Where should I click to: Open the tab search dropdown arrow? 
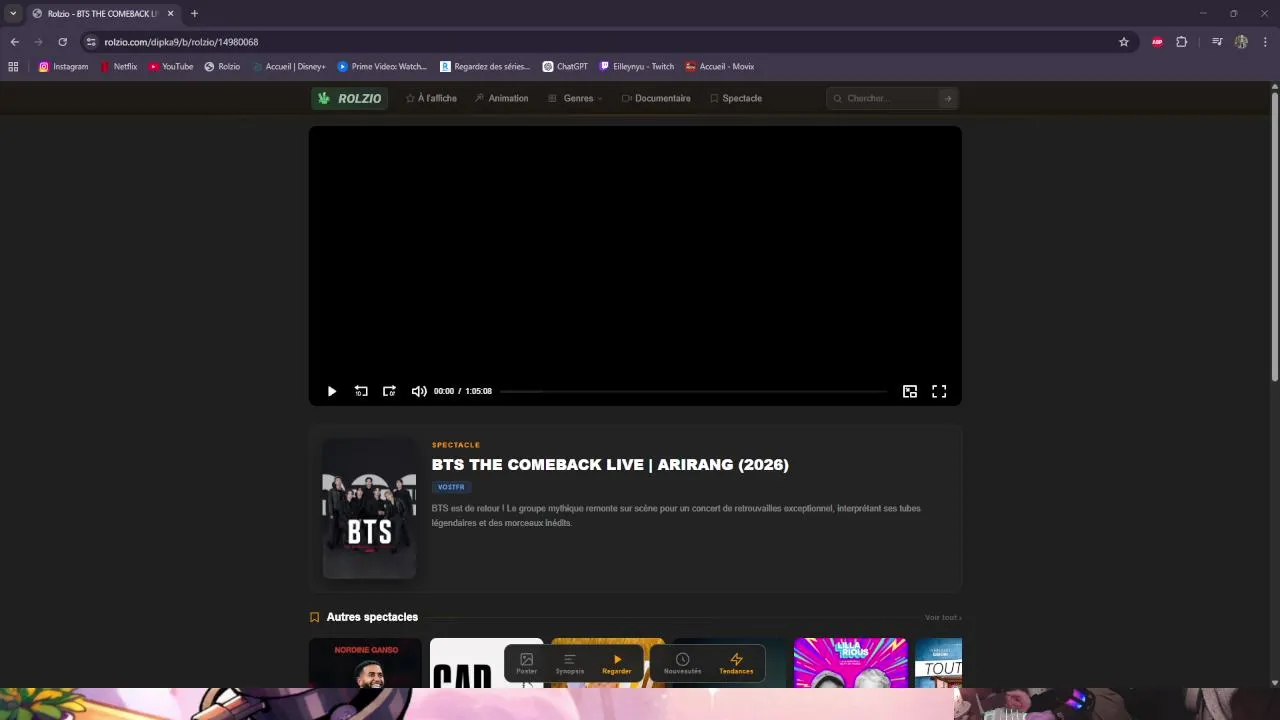point(13,13)
